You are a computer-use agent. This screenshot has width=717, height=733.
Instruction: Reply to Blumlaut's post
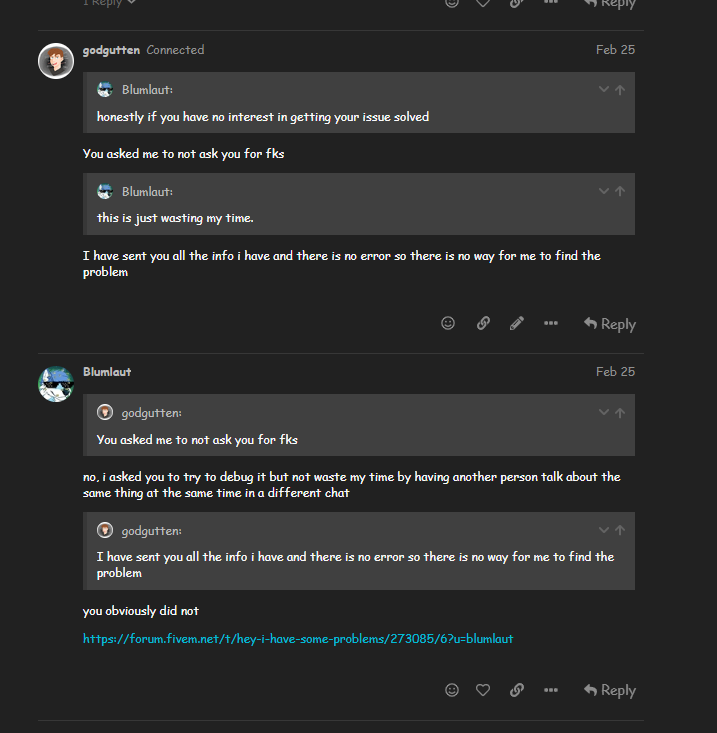(610, 690)
